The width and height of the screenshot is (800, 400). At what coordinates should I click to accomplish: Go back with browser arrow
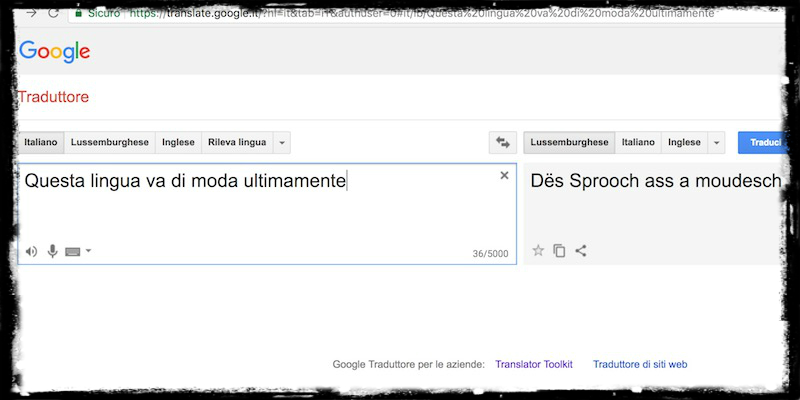[31, 13]
